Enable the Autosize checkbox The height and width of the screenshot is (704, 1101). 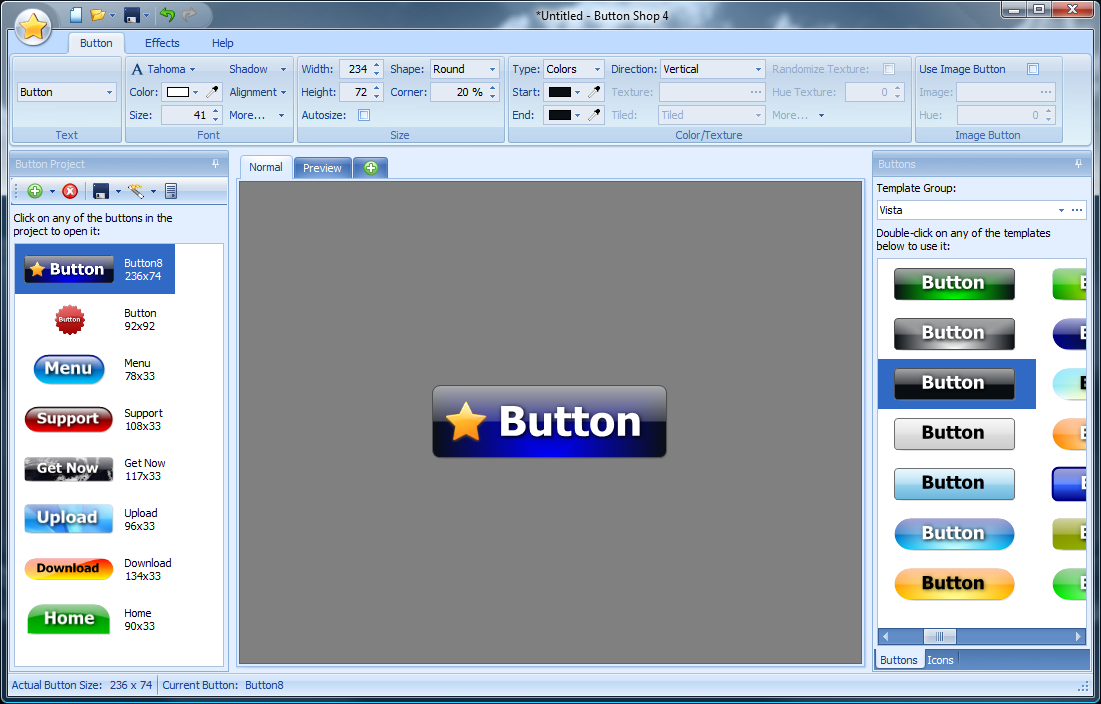pyautogui.click(x=363, y=115)
